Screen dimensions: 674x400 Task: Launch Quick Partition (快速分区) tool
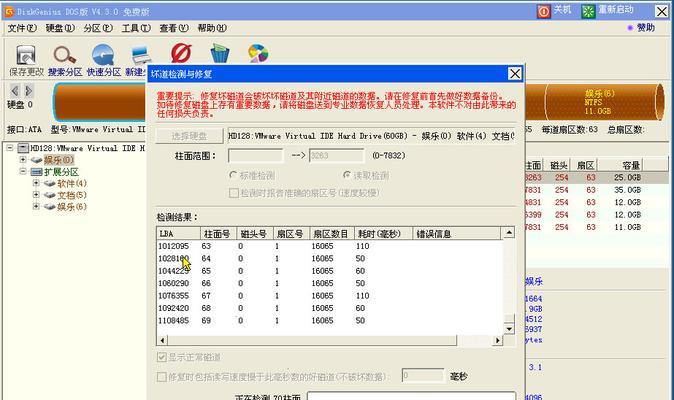[x=103, y=55]
